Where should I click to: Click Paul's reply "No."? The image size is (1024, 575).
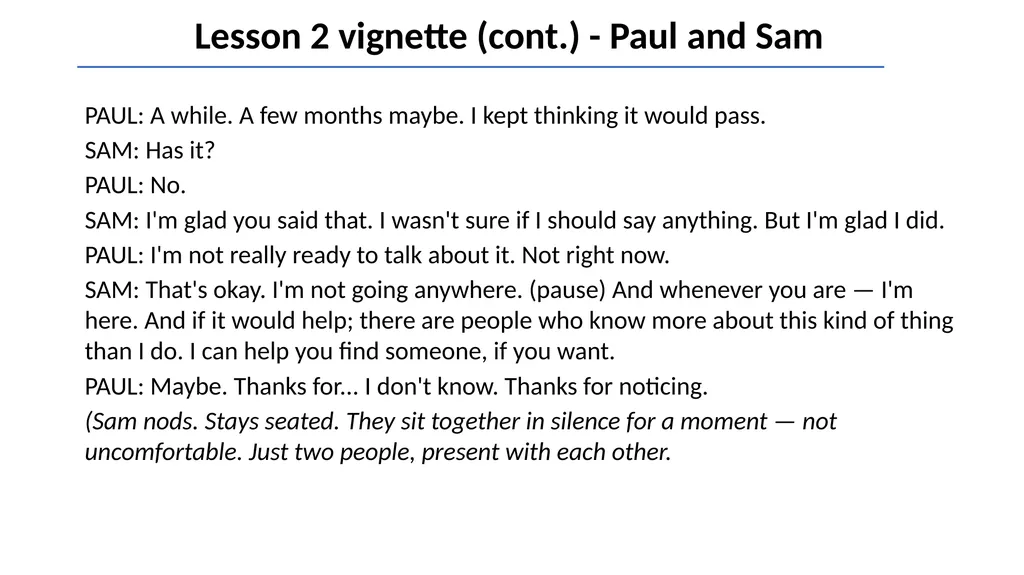(168, 186)
